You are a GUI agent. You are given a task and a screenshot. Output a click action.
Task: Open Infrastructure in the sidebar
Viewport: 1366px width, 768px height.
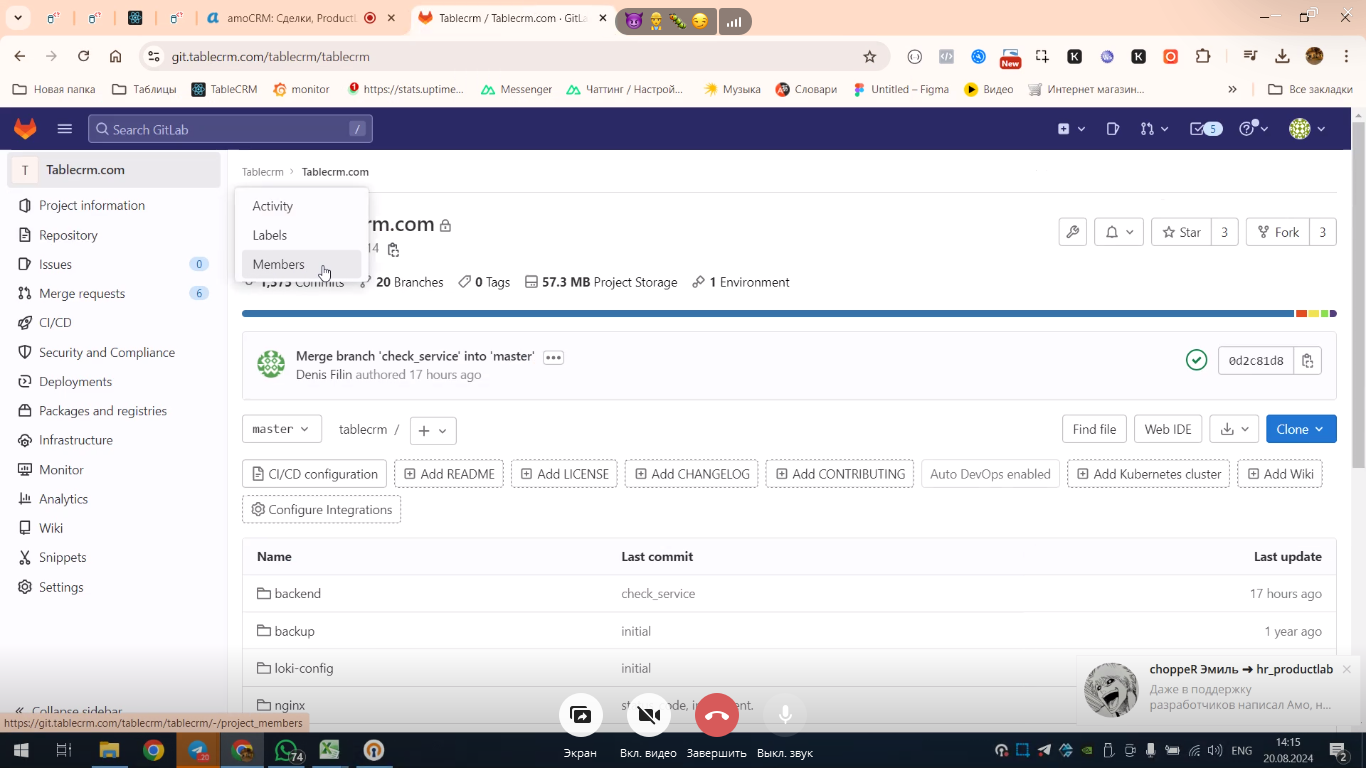114,440
